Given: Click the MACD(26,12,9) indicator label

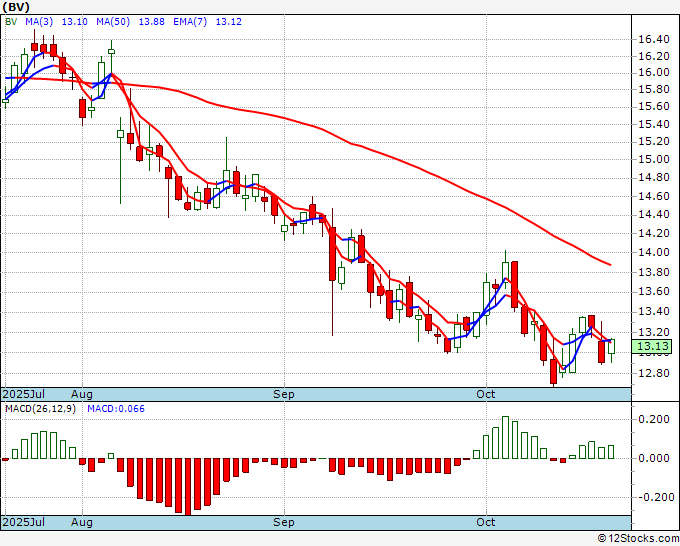Looking at the screenshot, I should pyautogui.click(x=40, y=409).
